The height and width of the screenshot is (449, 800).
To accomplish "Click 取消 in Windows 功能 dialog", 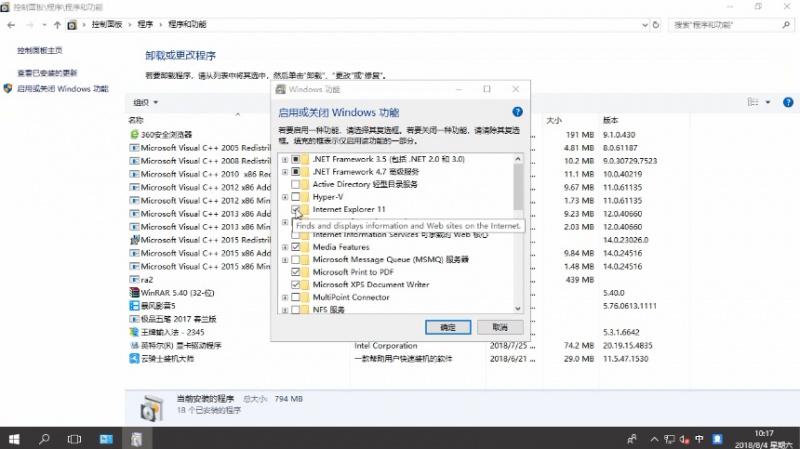I will (500, 327).
